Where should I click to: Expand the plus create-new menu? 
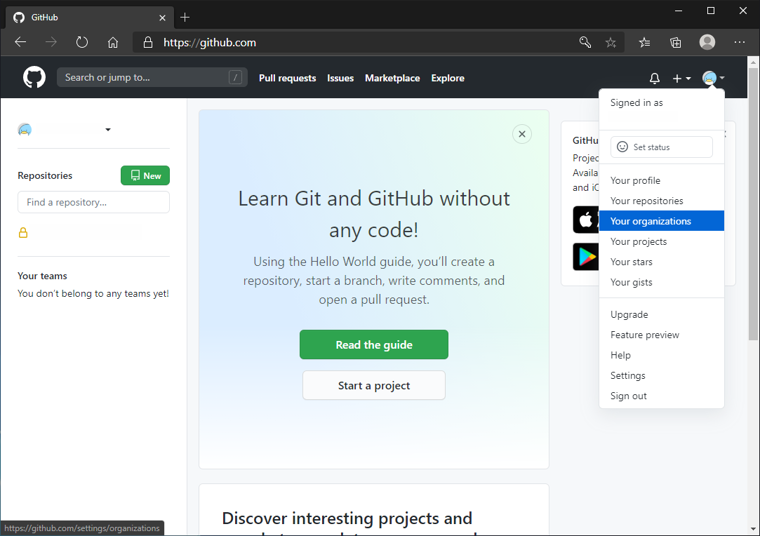681,78
